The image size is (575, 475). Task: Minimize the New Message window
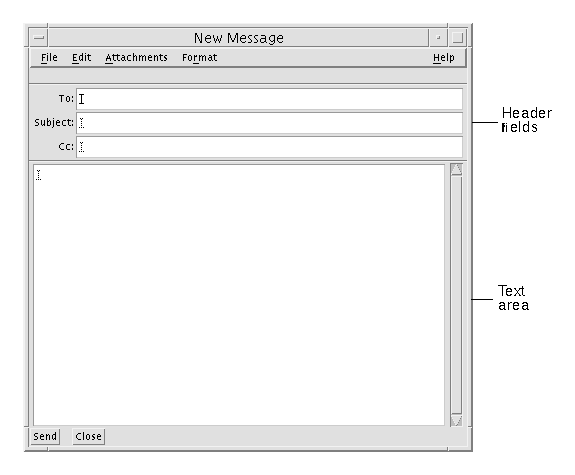click(438, 38)
